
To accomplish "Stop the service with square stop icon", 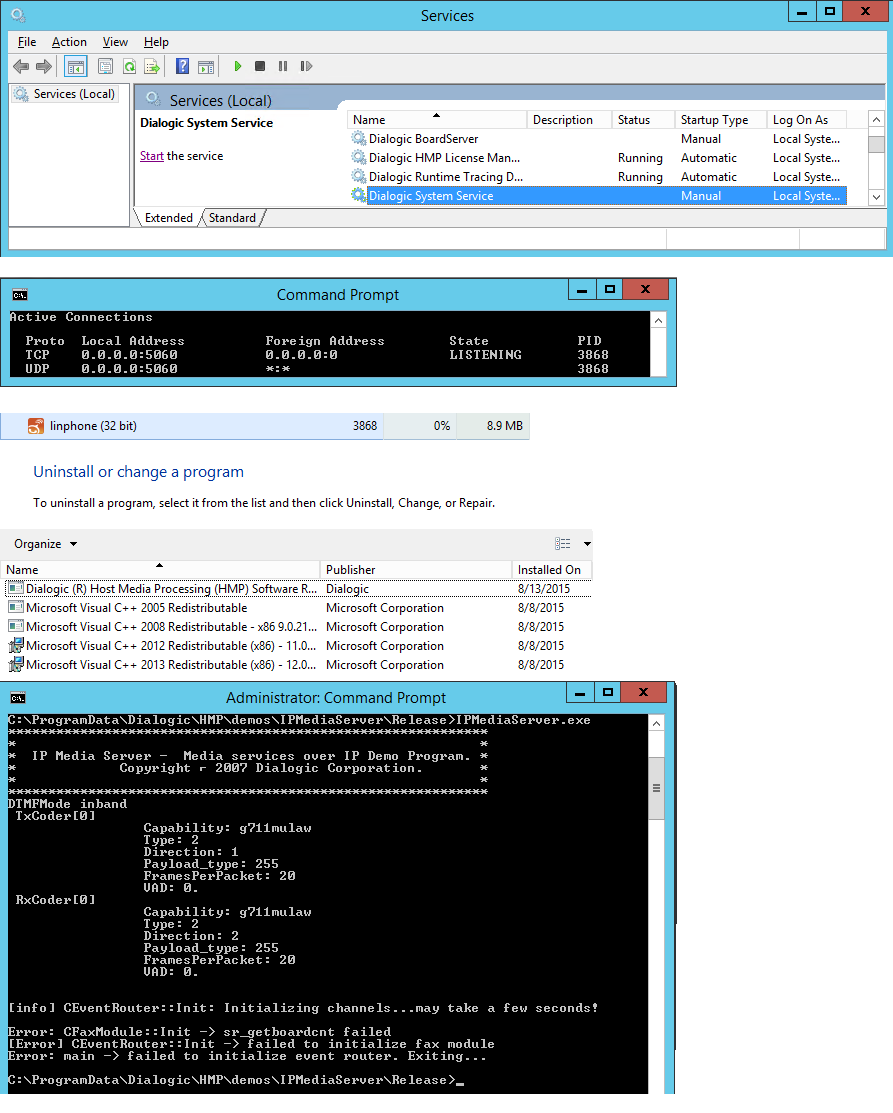I will (x=260, y=66).
